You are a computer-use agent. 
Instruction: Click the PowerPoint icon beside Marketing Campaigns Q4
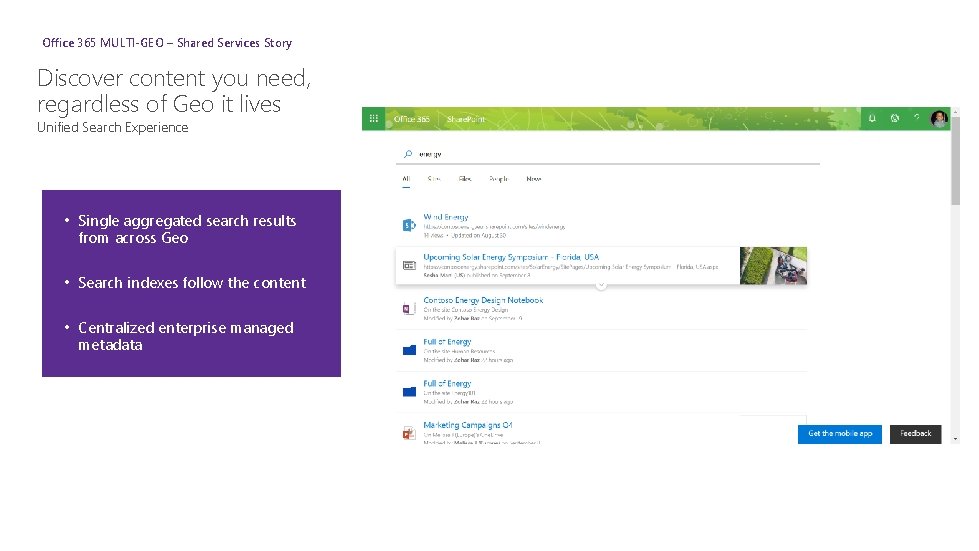(409, 433)
